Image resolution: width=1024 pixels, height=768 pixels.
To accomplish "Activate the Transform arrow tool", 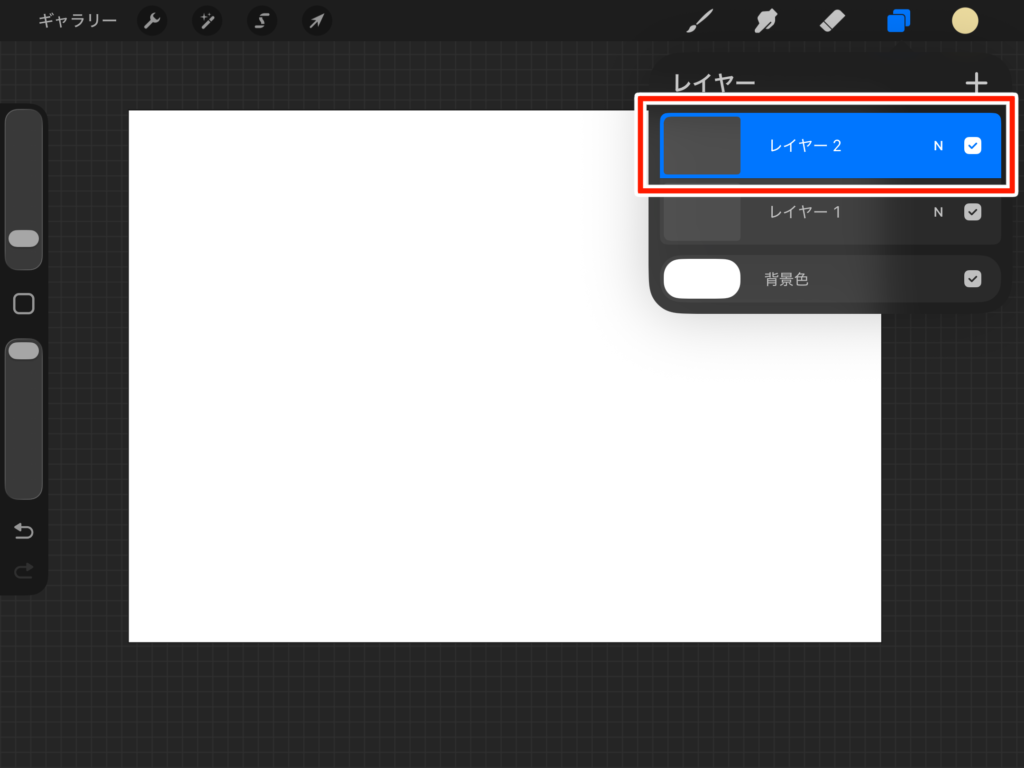I will coord(317,21).
